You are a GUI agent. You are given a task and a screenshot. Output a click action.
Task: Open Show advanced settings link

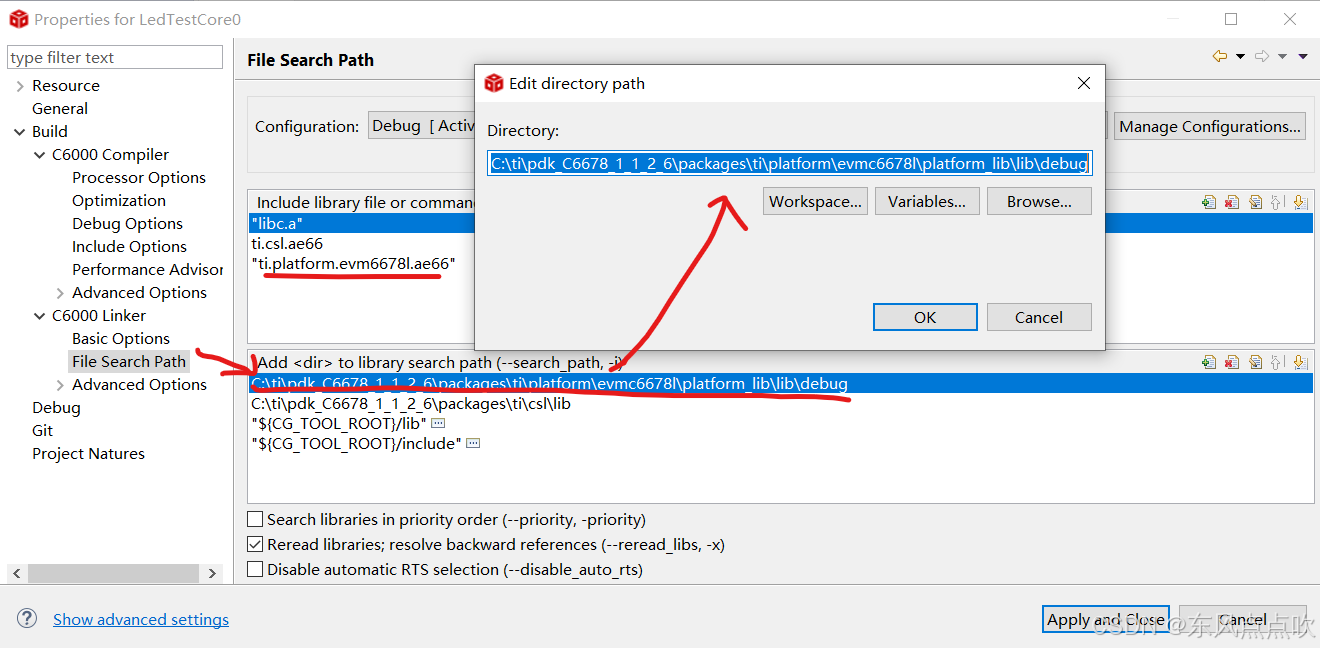pos(141,620)
